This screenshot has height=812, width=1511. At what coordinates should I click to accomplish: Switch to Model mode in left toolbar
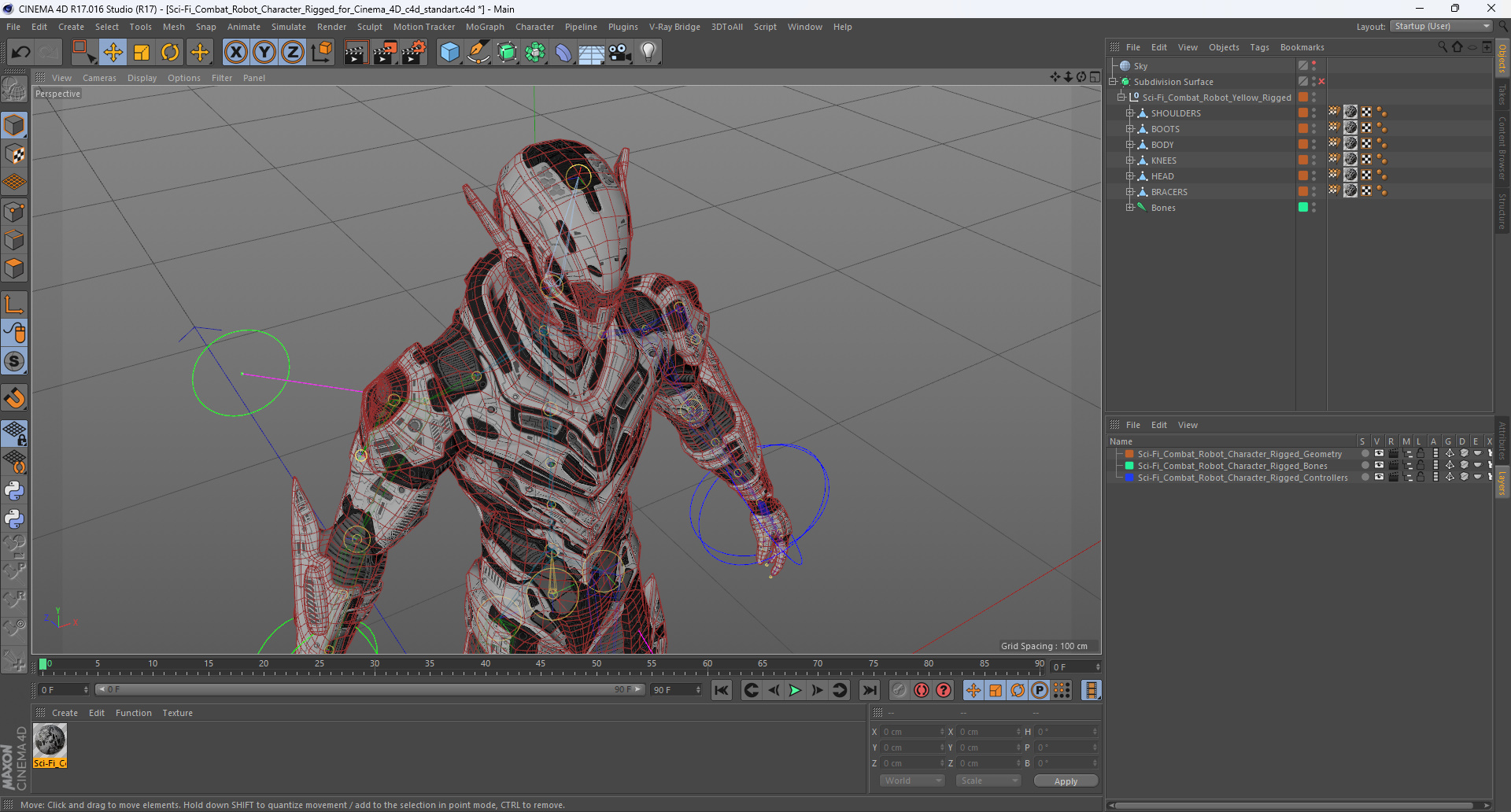click(14, 126)
